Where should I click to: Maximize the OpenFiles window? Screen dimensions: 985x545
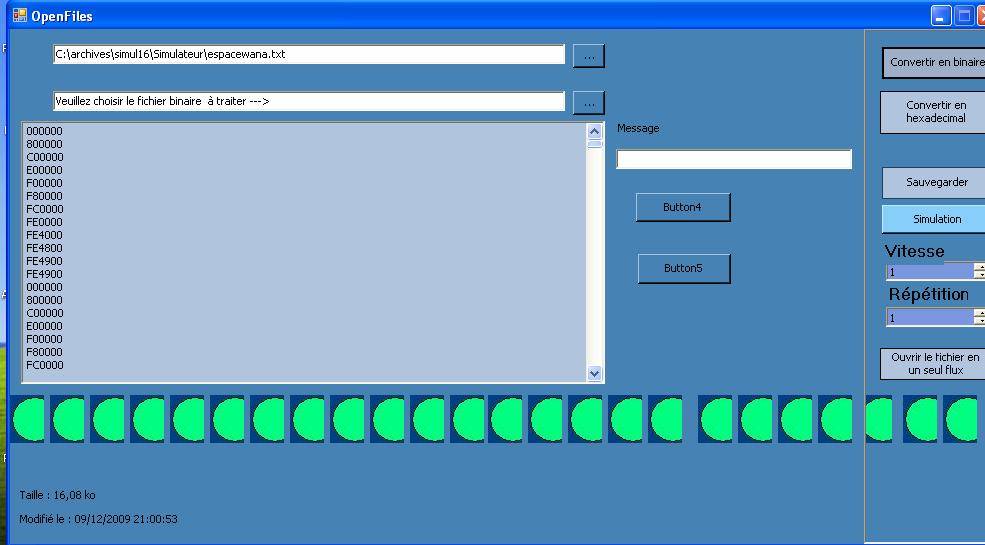pos(964,16)
